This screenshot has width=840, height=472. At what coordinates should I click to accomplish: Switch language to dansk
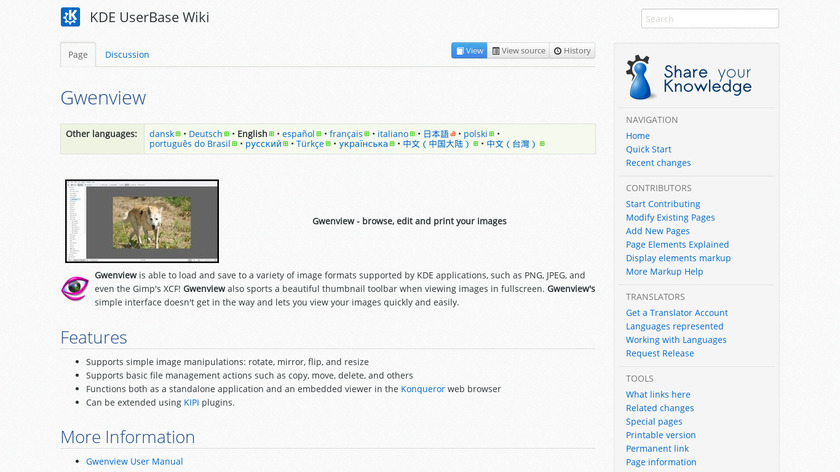pyautogui.click(x=162, y=134)
